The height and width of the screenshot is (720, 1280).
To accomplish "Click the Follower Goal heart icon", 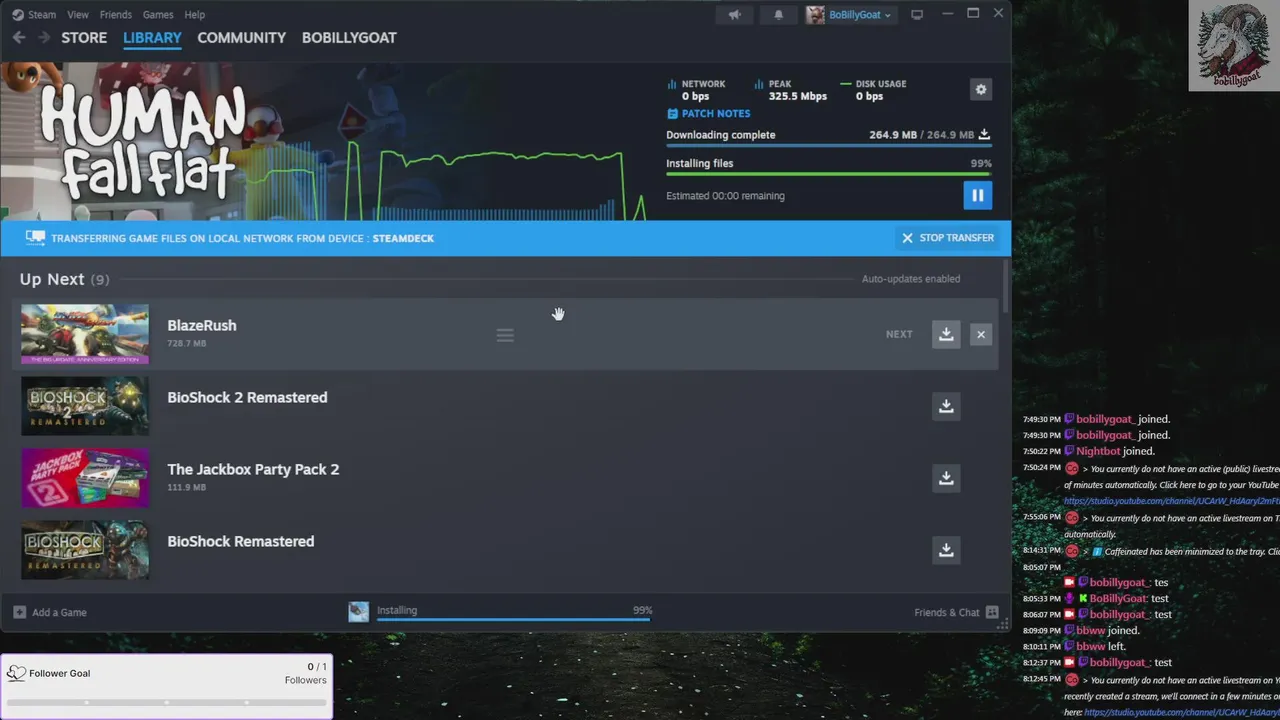I will click(16, 673).
